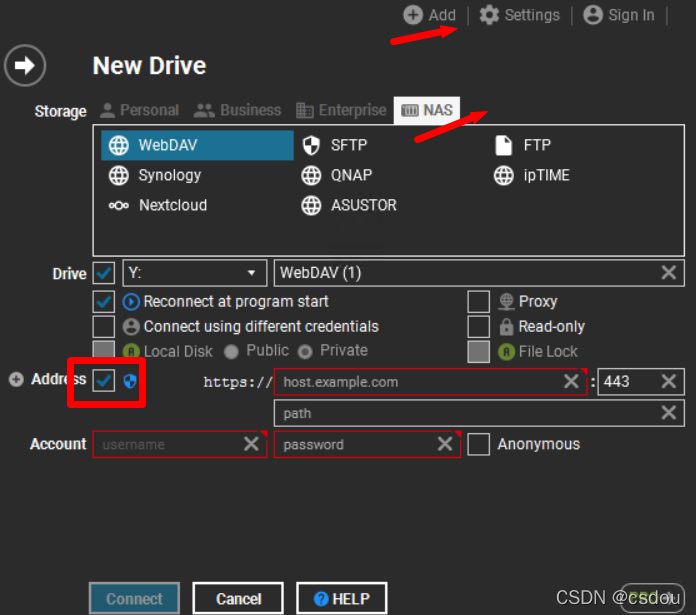Viewport: 696px width, 615px height.
Task: Click the Add text label
Action: click(x=442, y=15)
